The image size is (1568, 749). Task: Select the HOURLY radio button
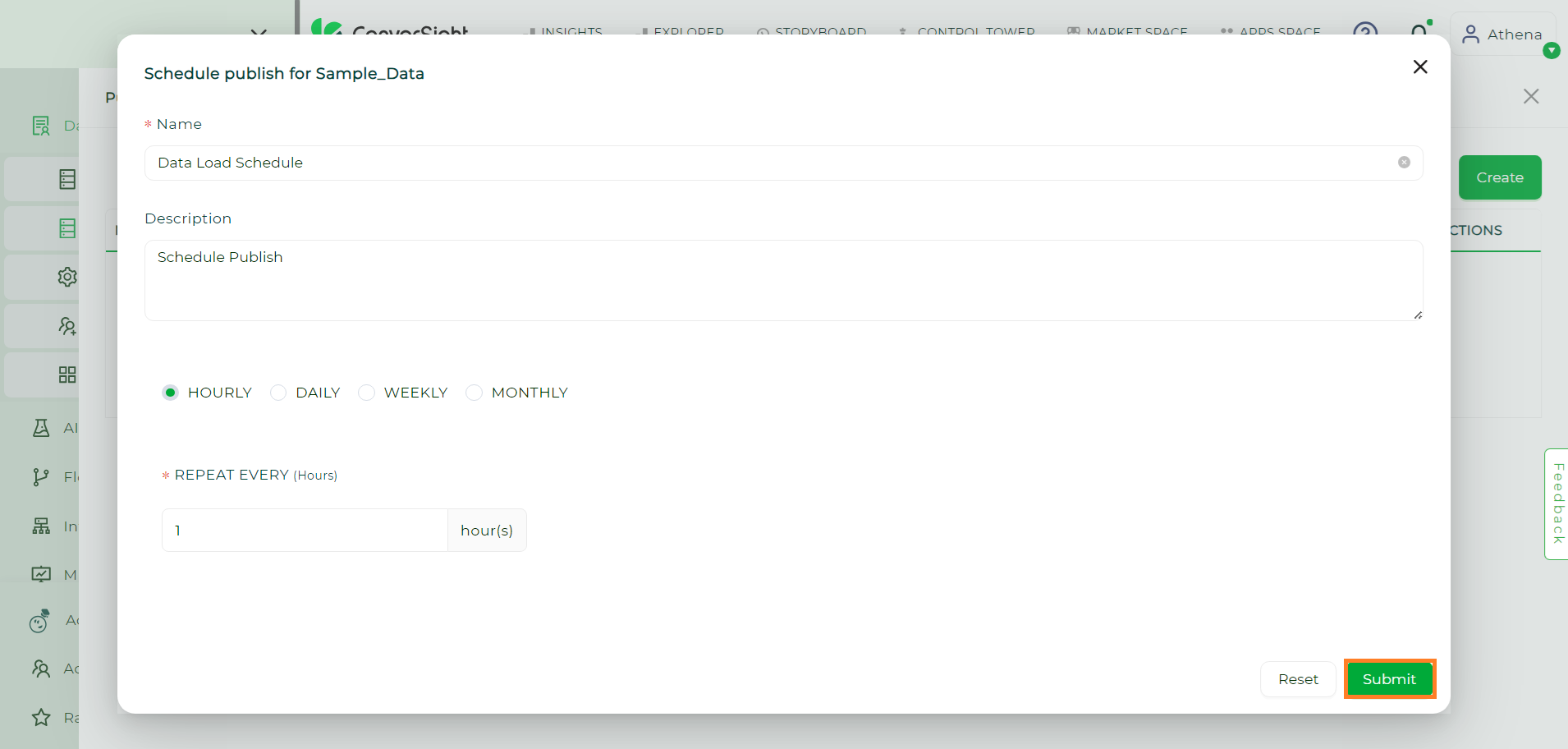coord(170,393)
